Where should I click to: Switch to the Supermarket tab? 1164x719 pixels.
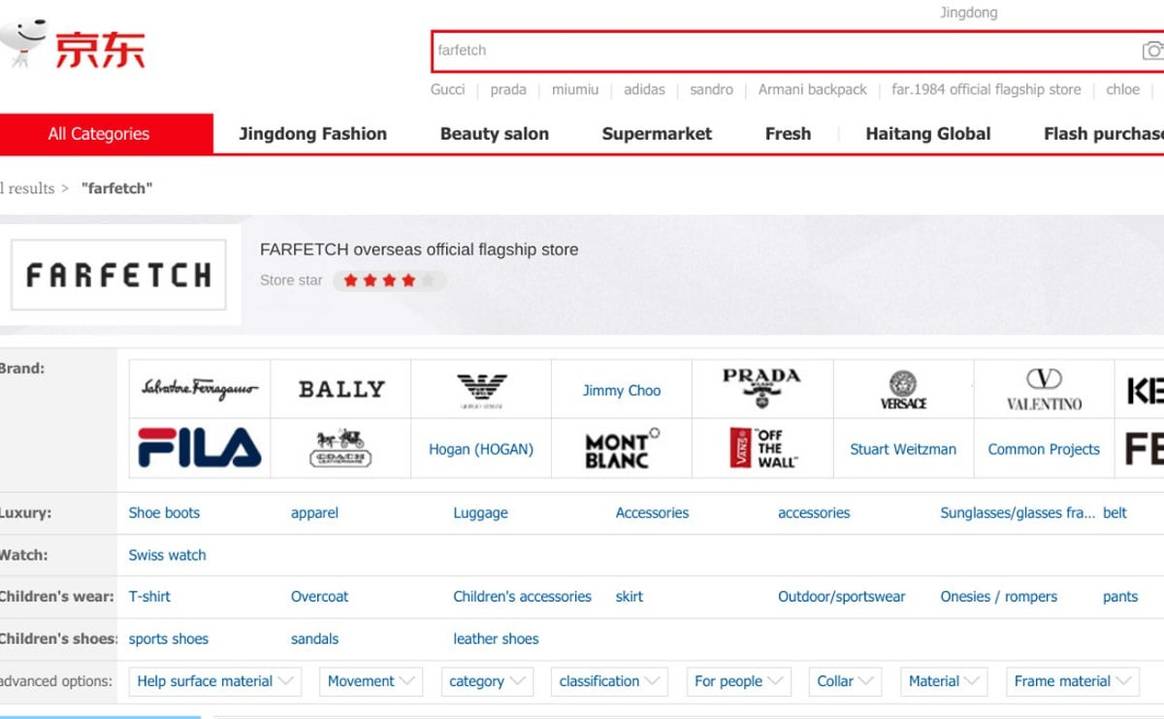656,133
